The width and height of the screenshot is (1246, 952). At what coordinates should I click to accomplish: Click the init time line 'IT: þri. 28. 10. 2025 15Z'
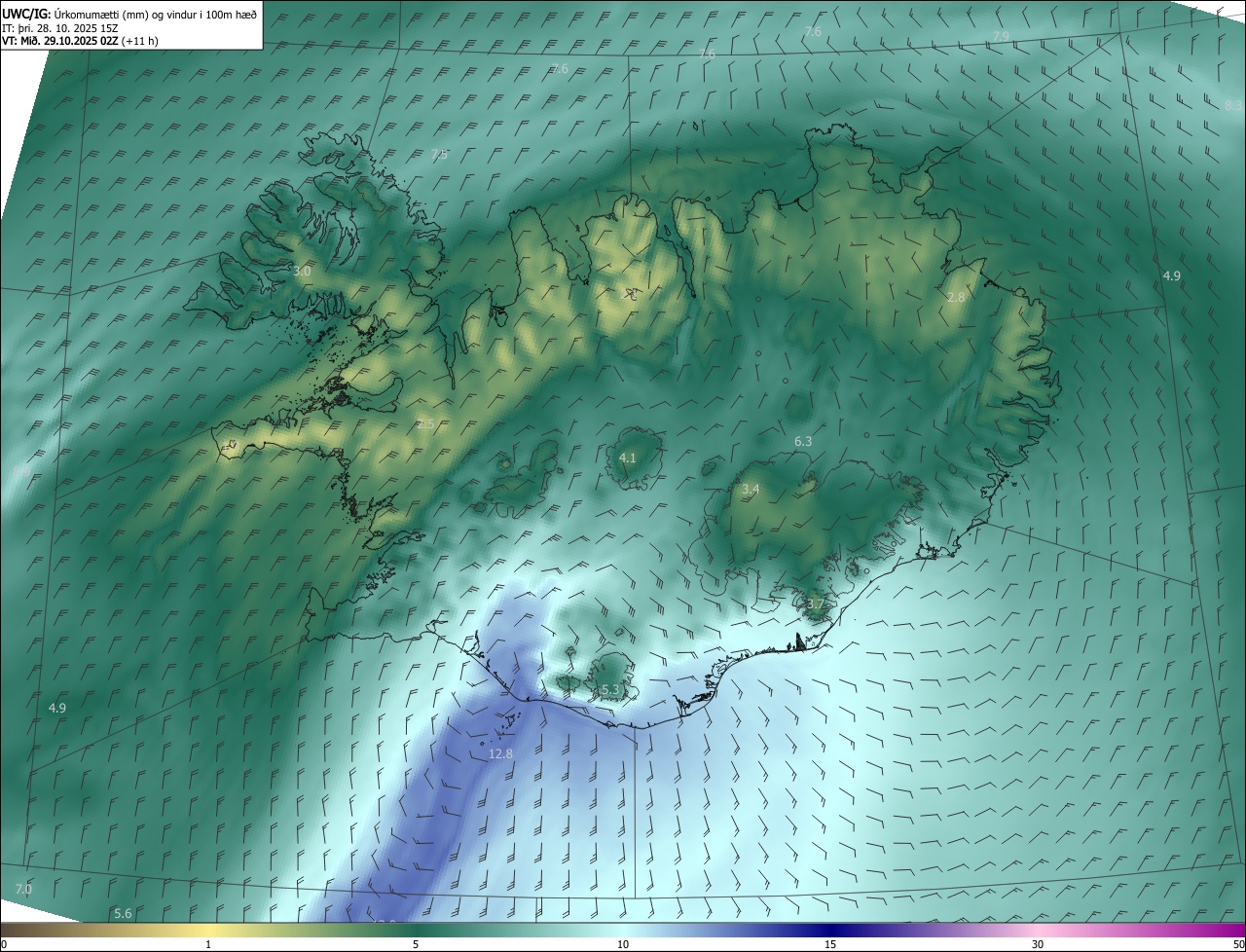coord(60,28)
